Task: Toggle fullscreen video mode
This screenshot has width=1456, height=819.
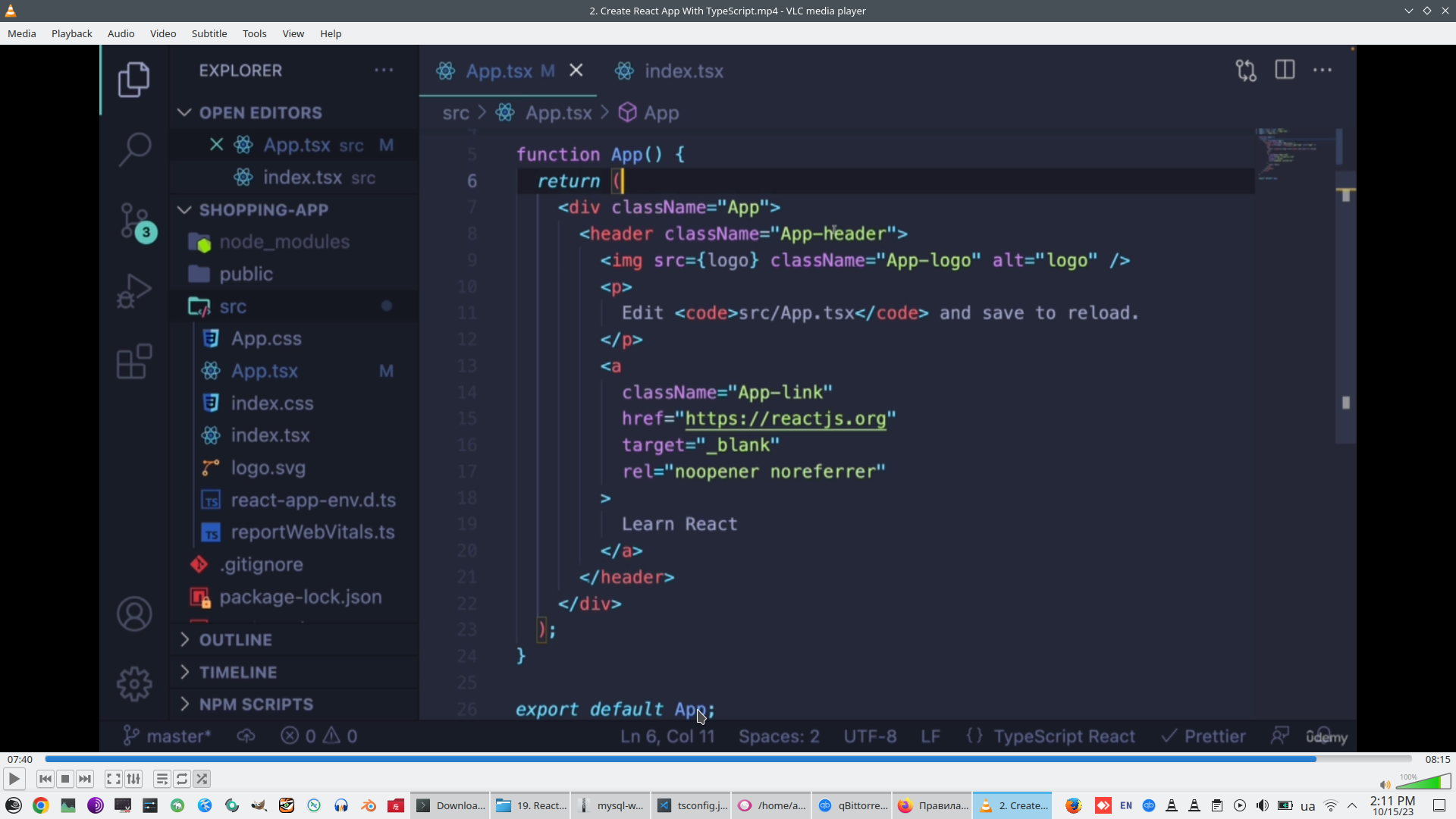Action: coord(113,779)
